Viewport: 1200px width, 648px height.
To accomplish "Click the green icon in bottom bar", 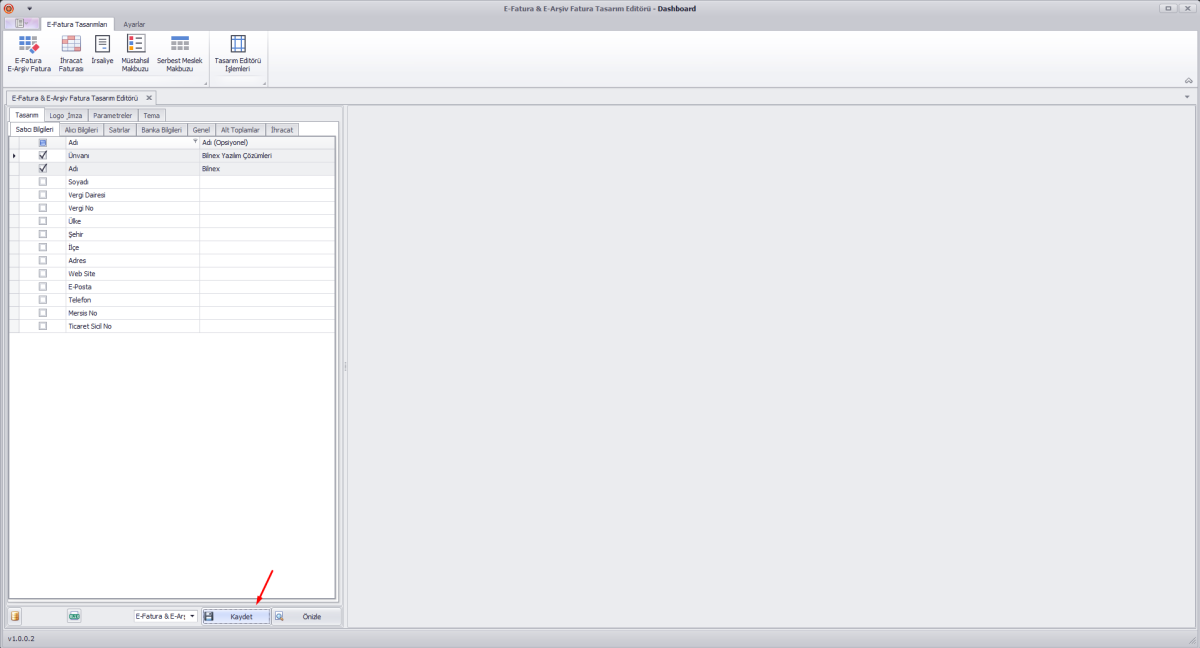I will pyautogui.click(x=74, y=616).
